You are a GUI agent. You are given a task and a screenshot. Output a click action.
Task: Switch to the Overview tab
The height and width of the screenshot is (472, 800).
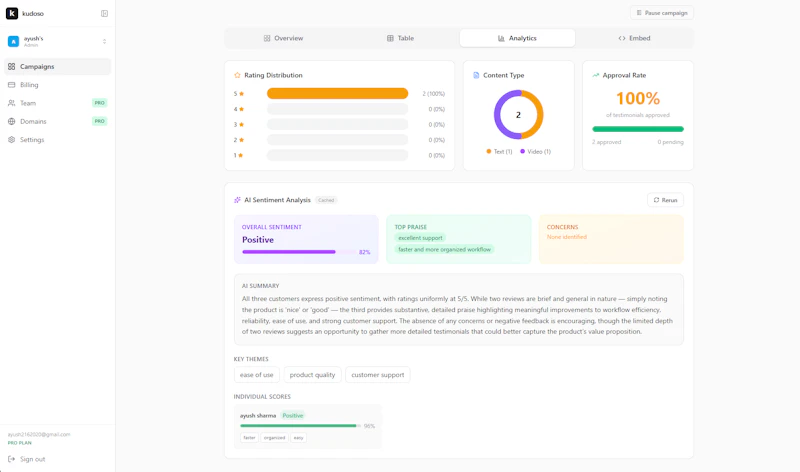[x=283, y=38]
